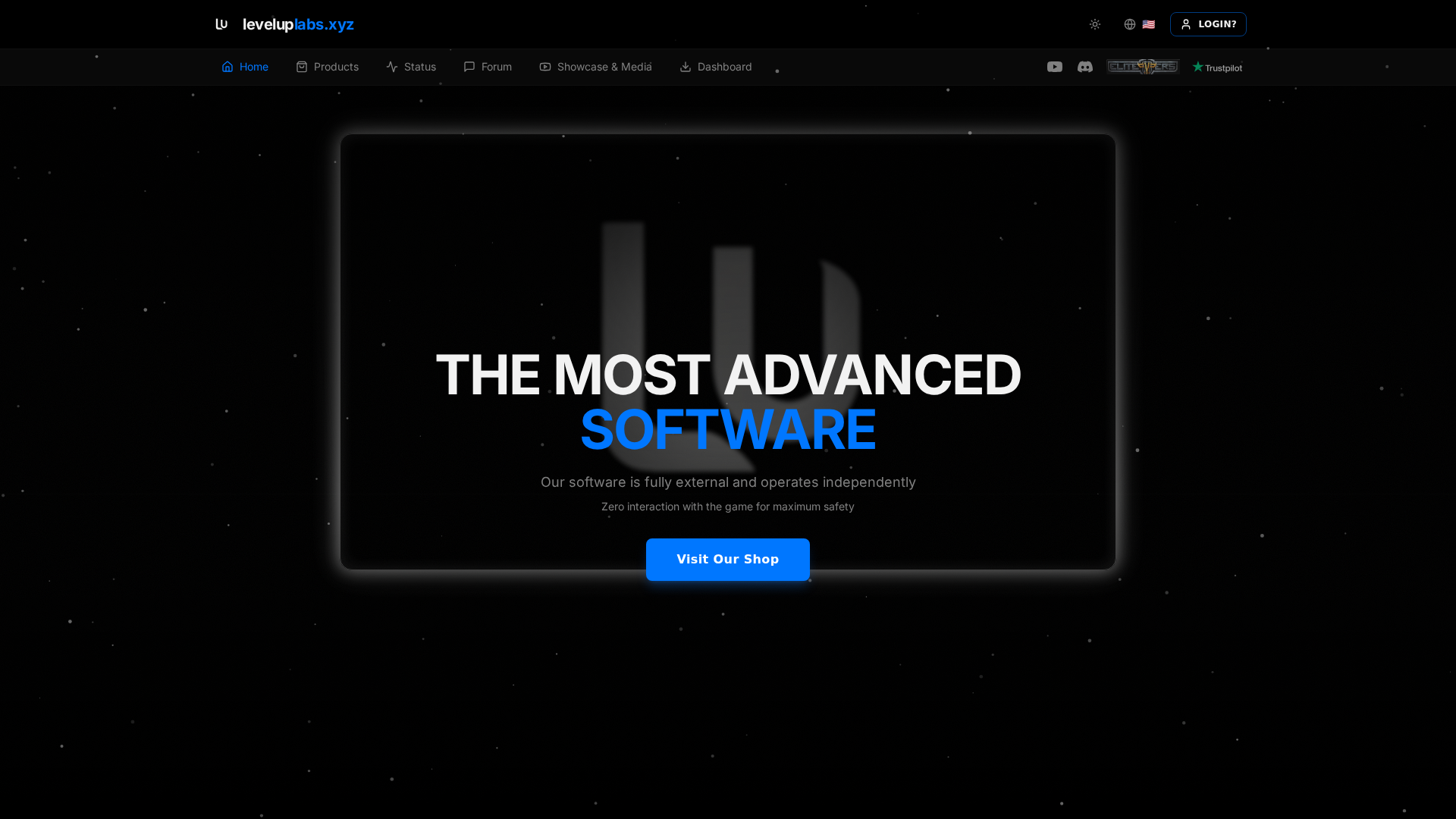This screenshot has width=1456, height=819.
Task: Select the Status activity icon
Action: 391,67
